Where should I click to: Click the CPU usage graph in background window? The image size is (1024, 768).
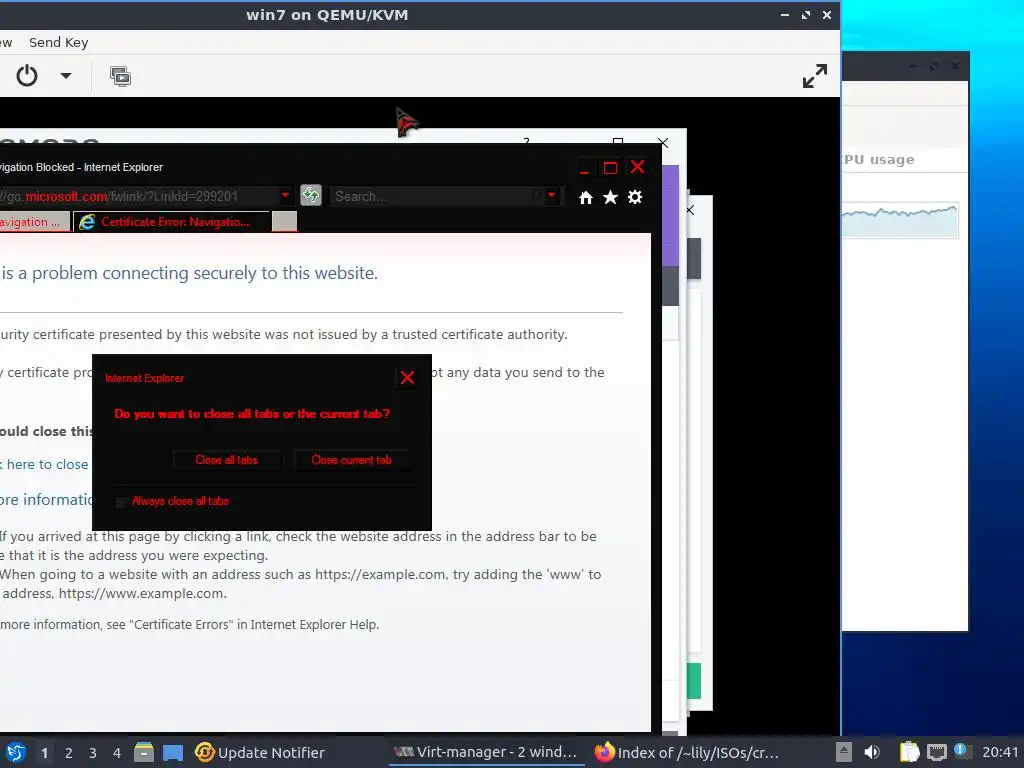pos(900,220)
